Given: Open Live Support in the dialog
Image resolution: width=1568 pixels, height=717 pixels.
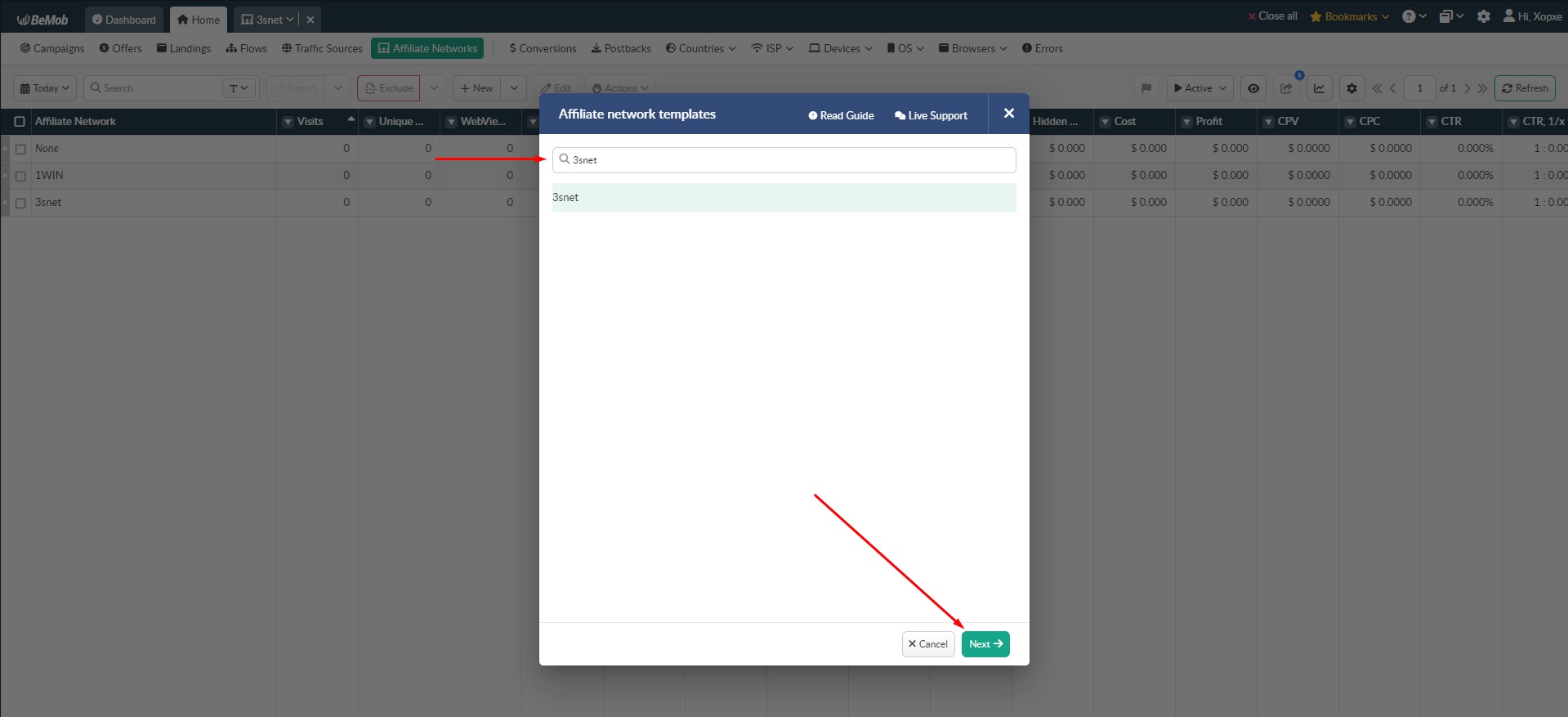Looking at the screenshot, I should point(931,115).
